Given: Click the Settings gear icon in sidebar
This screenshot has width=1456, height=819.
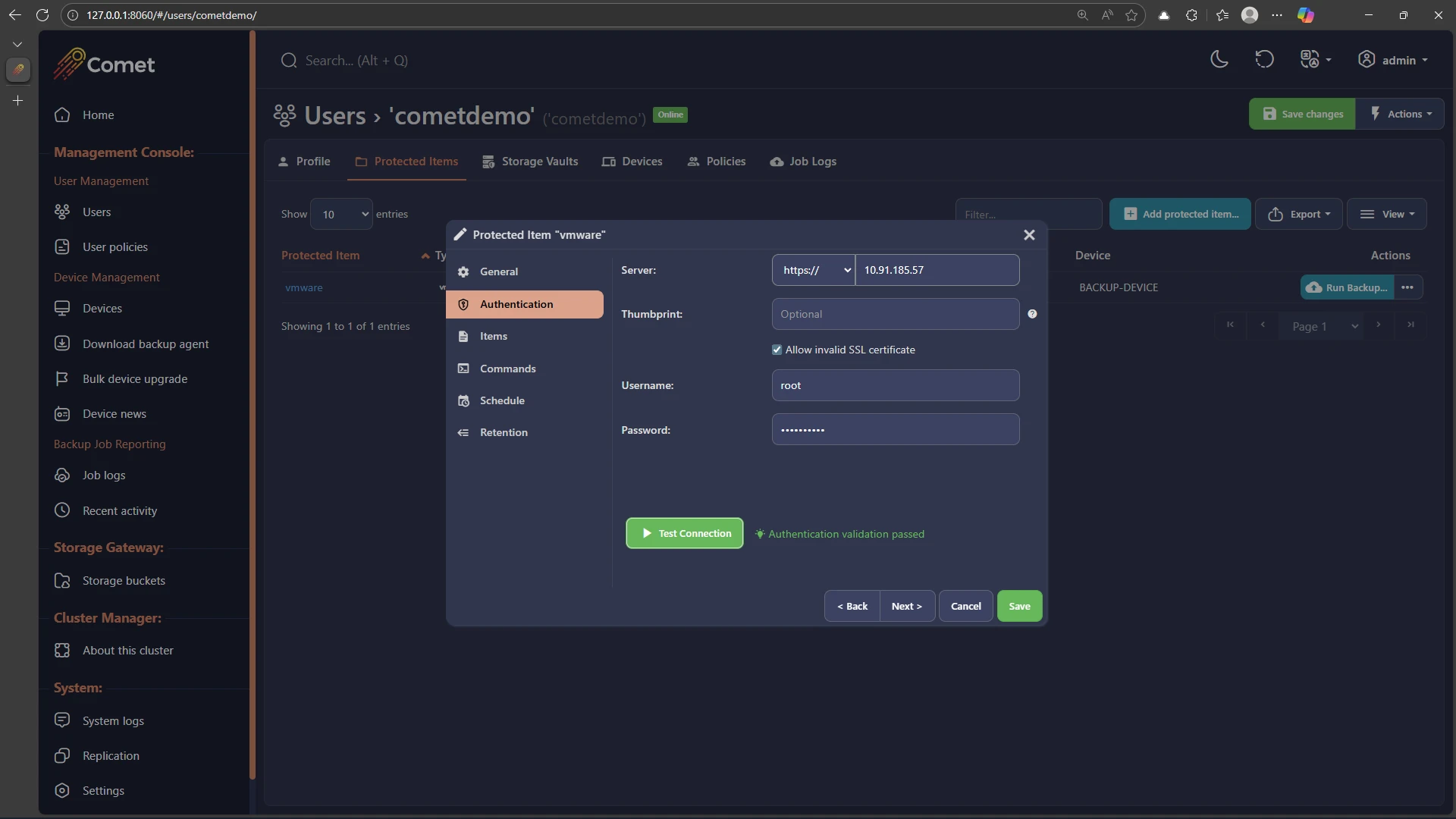Looking at the screenshot, I should click(x=62, y=791).
